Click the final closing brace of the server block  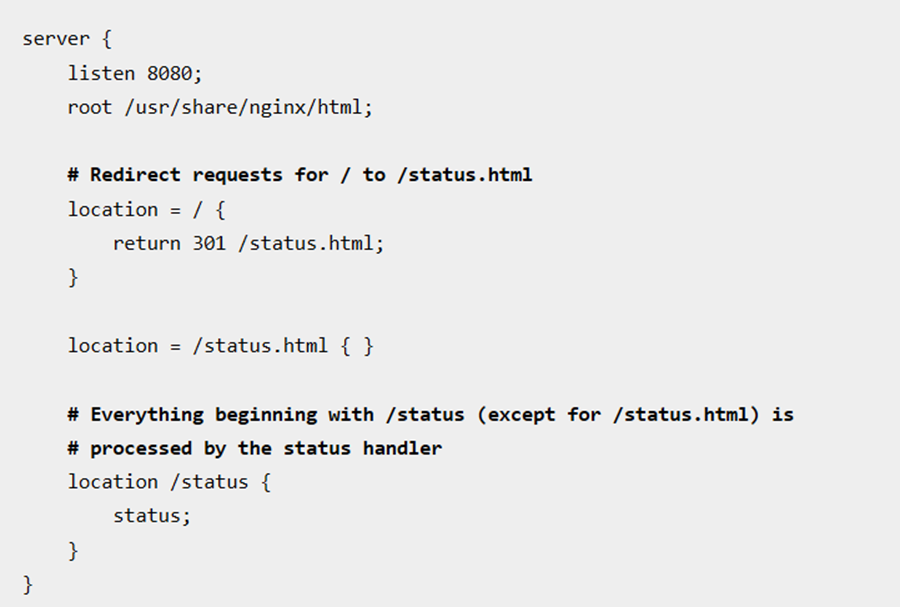coord(28,584)
